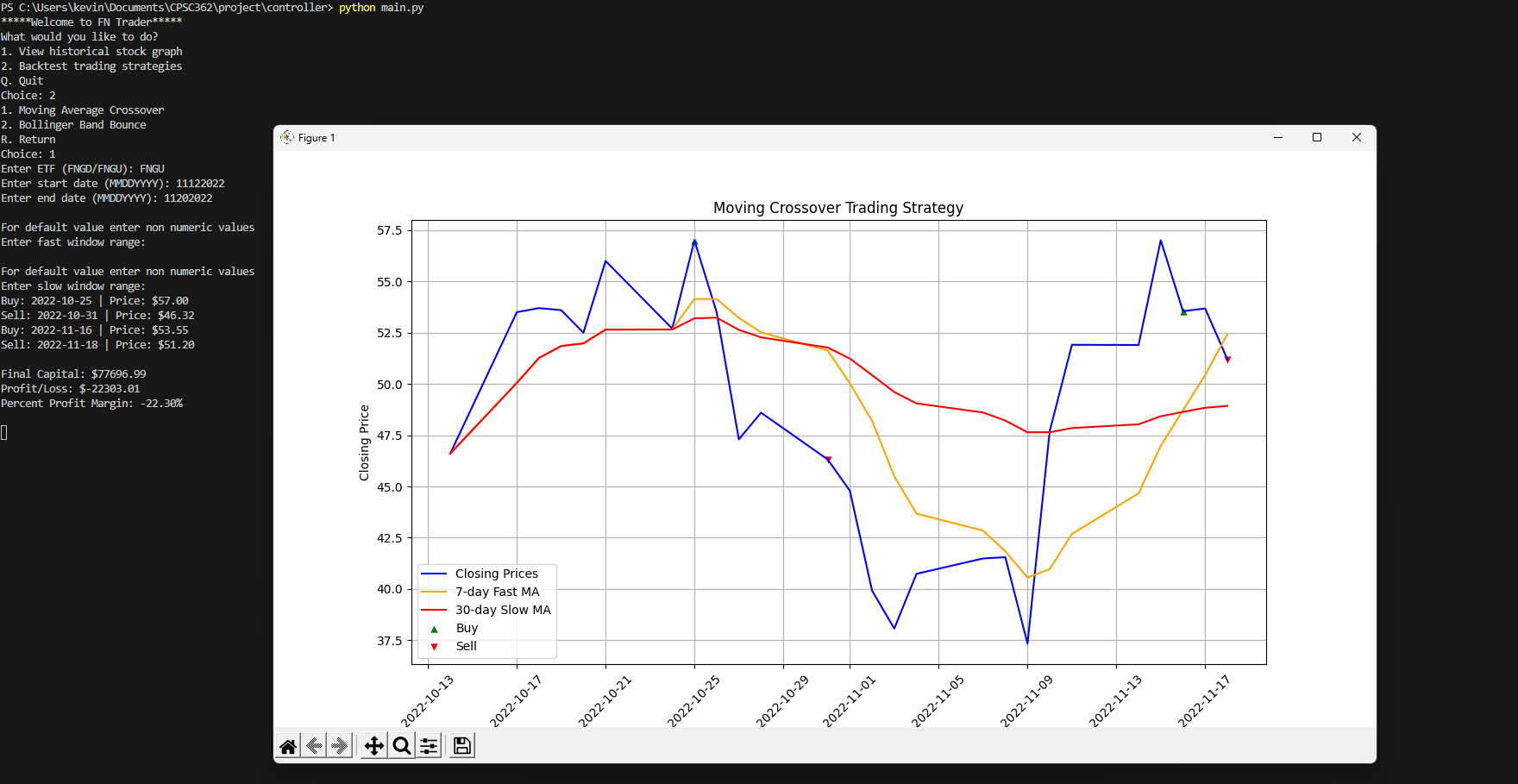Click the 50.0 y-axis tick label

coord(390,385)
